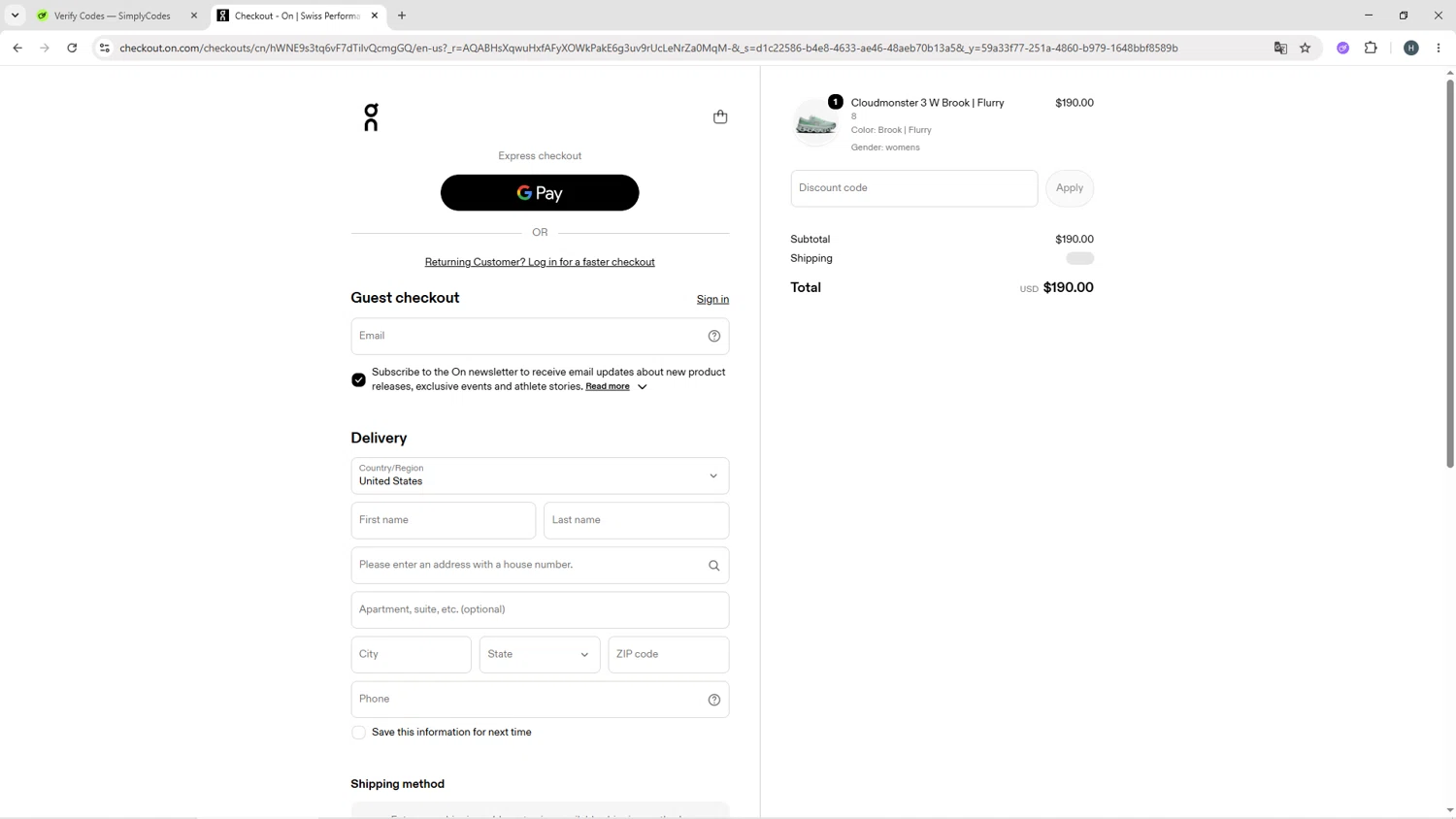Click the browser forward arrow
This screenshot has height=819, width=1456.
(x=45, y=48)
